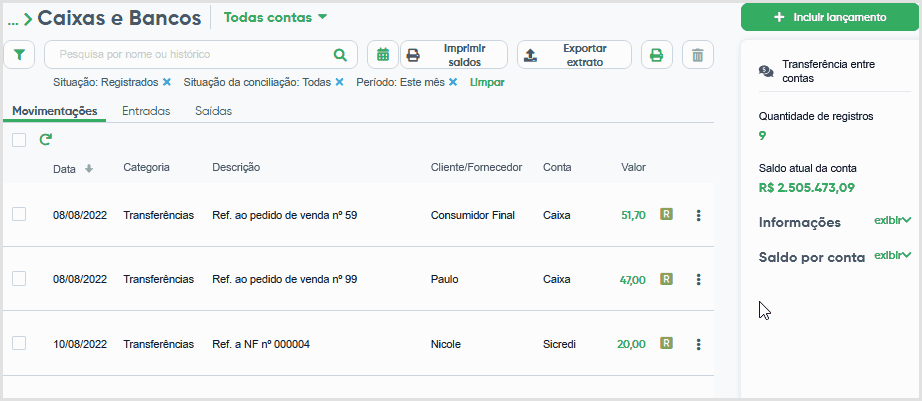Click the R badge on Paulo row
Image resolution: width=922 pixels, height=401 pixels.
pyautogui.click(x=666, y=279)
